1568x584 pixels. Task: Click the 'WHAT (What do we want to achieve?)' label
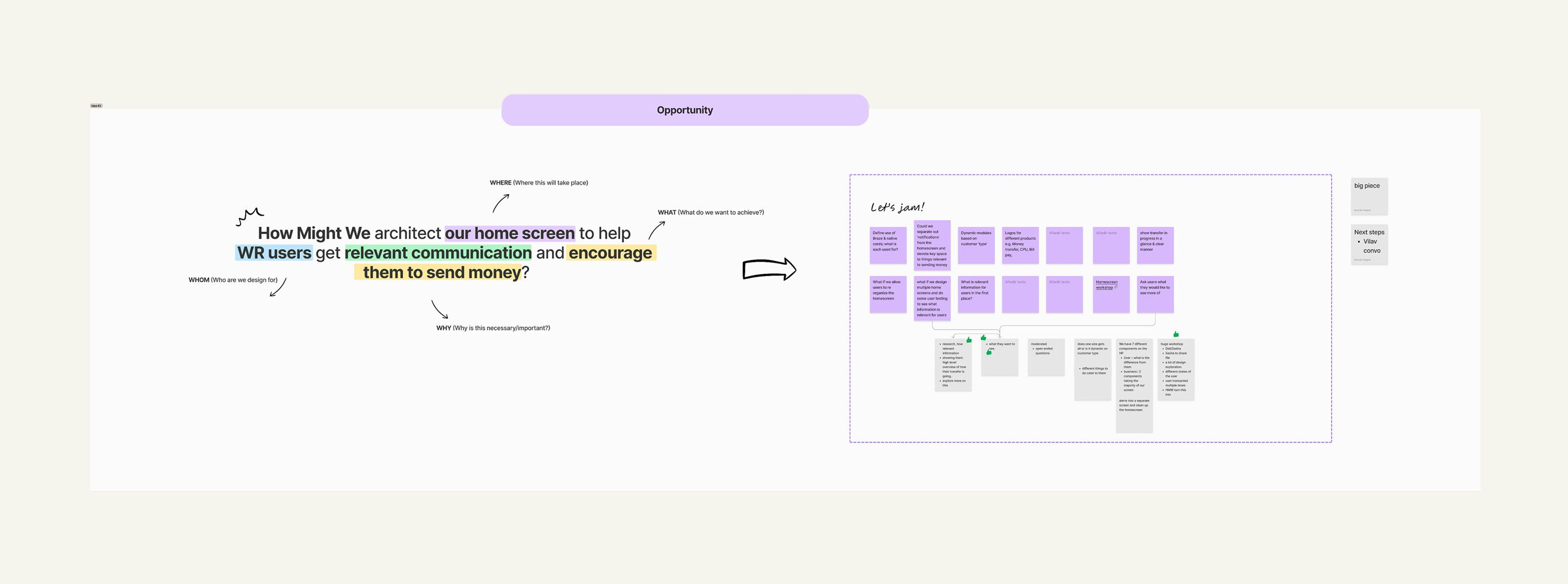click(x=710, y=212)
